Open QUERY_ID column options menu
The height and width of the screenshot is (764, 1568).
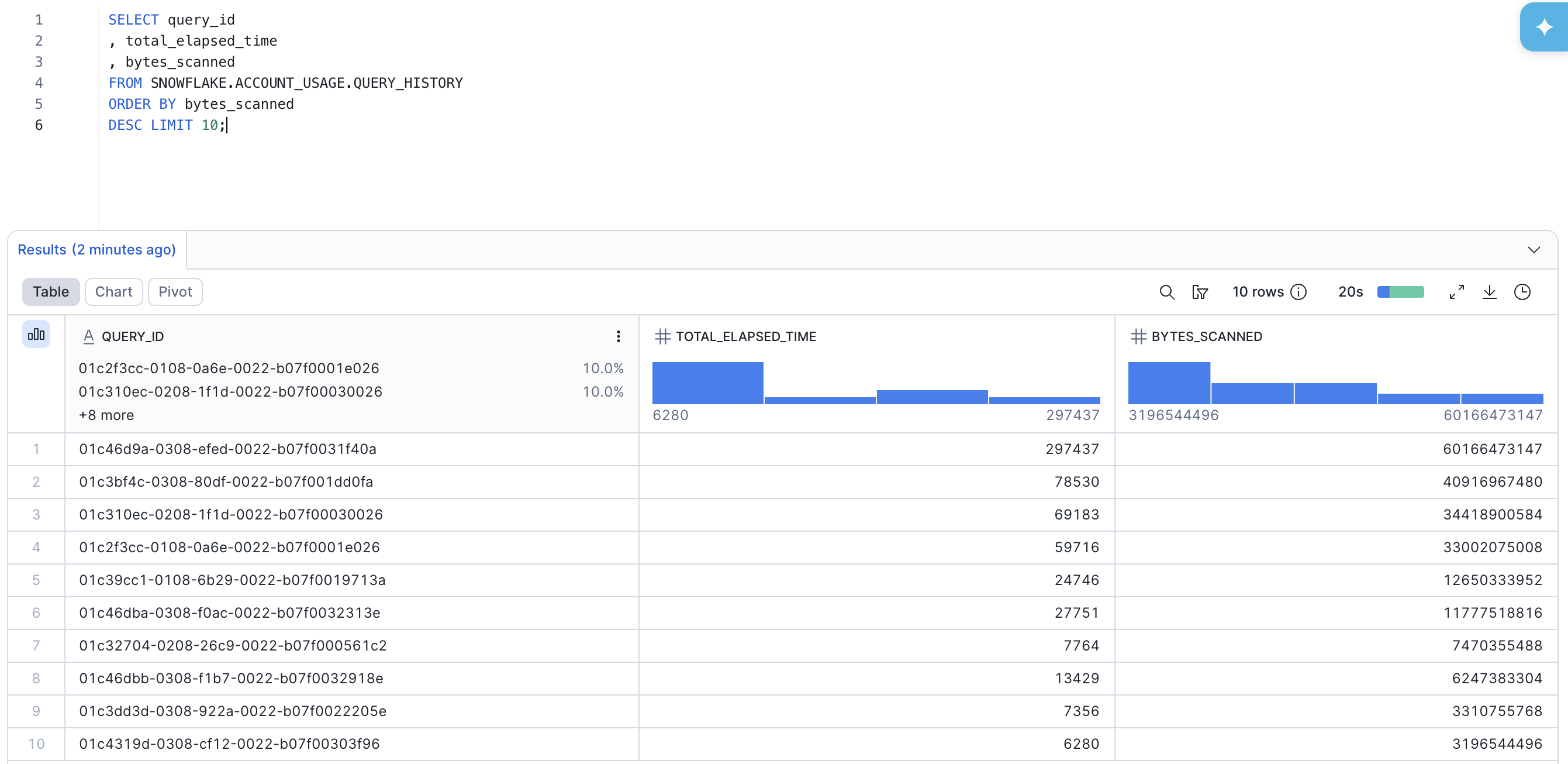tap(618, 336)
